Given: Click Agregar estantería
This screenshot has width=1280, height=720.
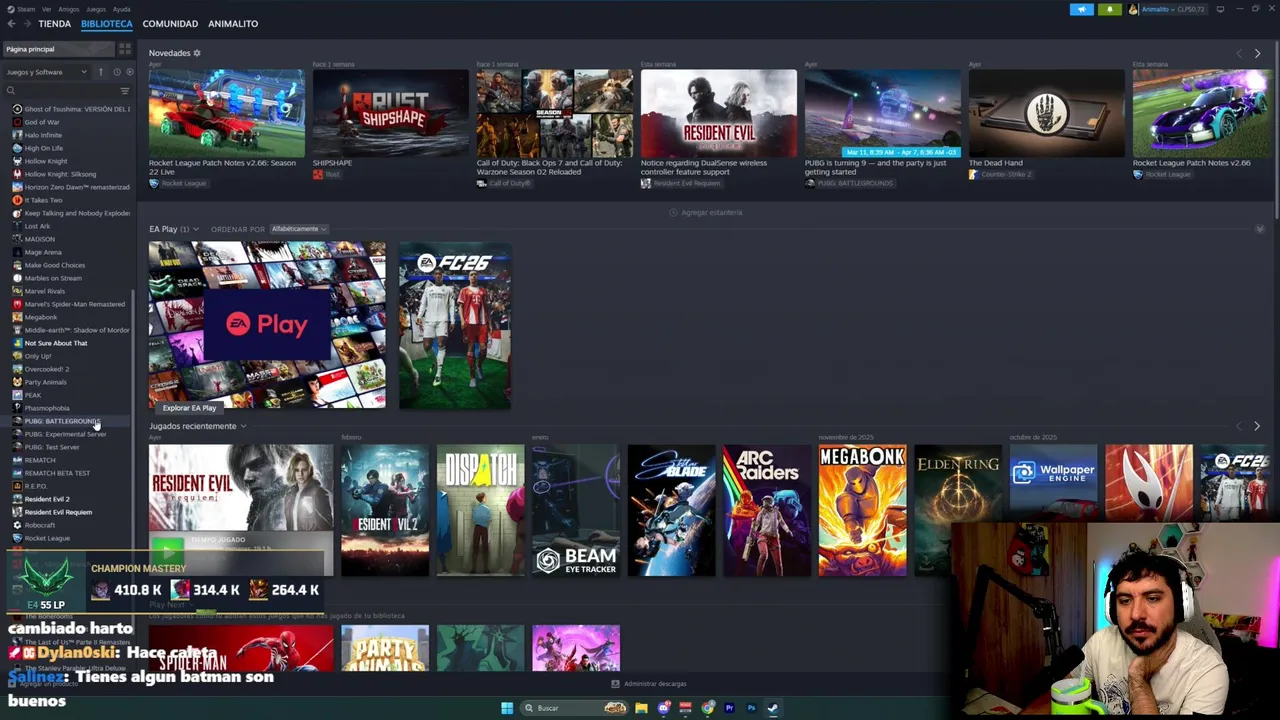Looking at the screenshot, I should (x=706, y=212).
